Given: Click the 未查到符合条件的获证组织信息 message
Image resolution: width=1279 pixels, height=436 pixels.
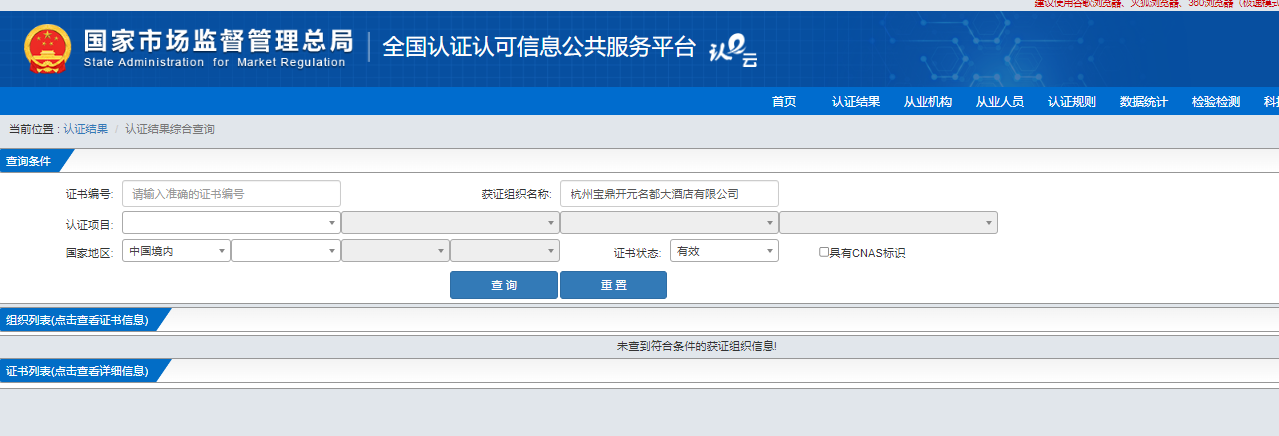Looking at the screenshot, I should [697, 346].
